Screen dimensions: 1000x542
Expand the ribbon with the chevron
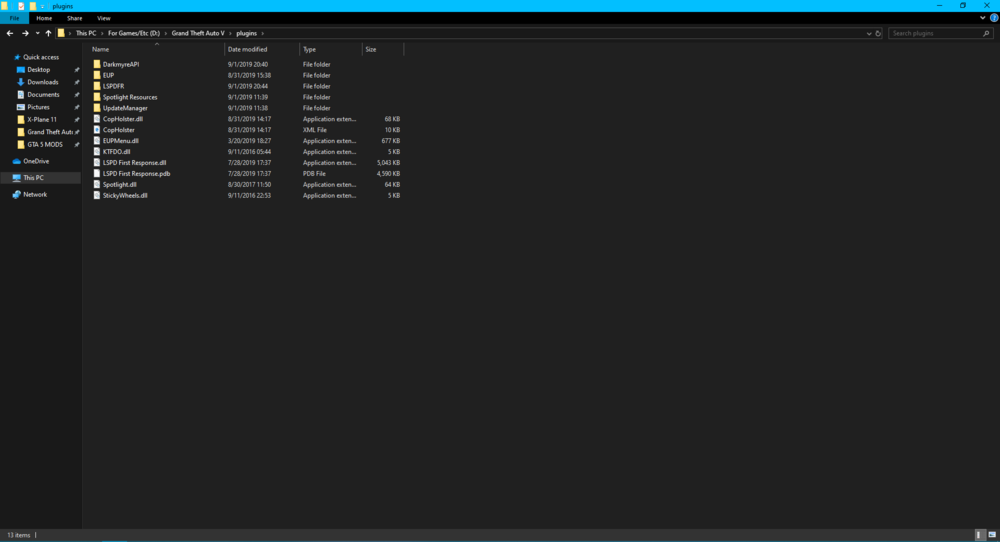(x=982, y=18)
